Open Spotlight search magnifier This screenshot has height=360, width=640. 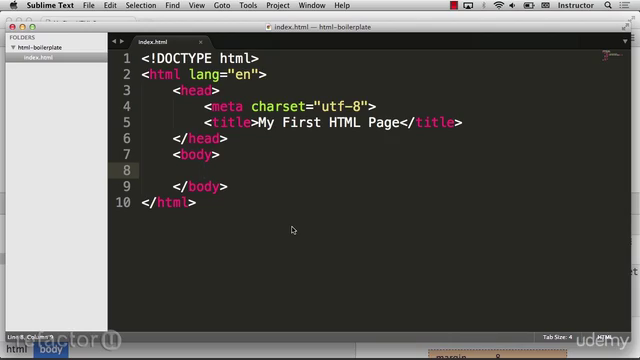click(608, 5)
